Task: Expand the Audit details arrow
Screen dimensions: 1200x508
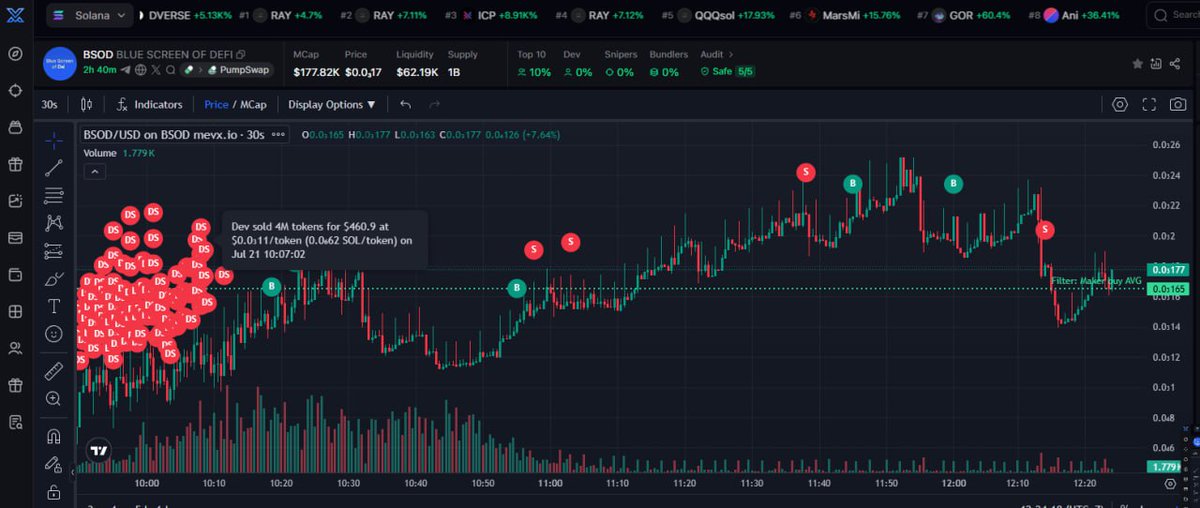Action: (732, 54)
